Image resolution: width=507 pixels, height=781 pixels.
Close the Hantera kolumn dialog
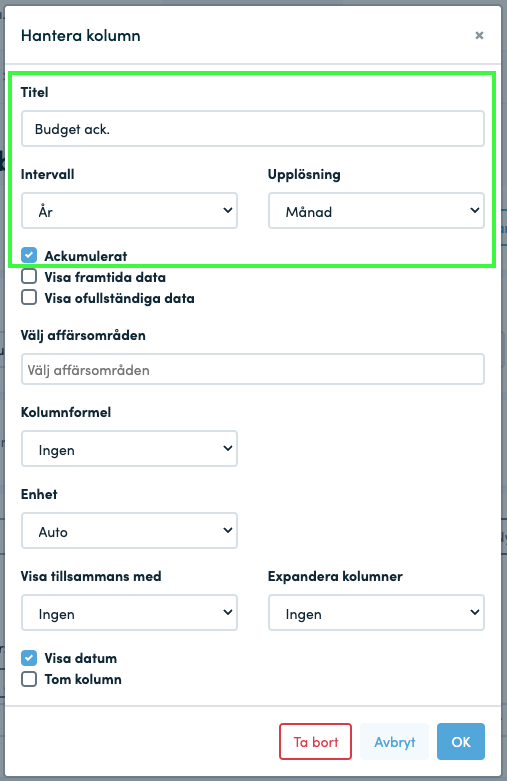[479, 35]
